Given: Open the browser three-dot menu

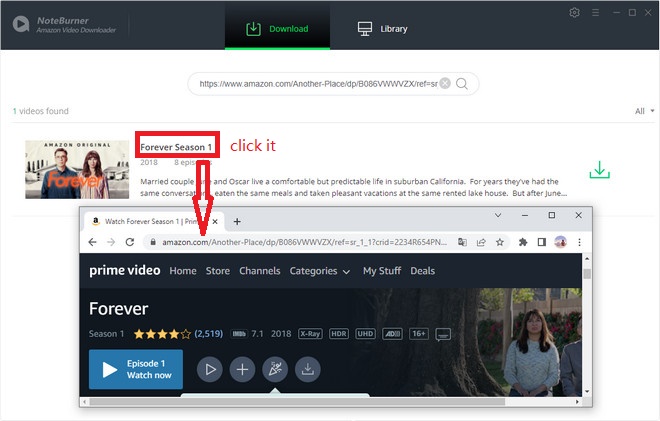Looking at the screenshot, I should 579,242.
